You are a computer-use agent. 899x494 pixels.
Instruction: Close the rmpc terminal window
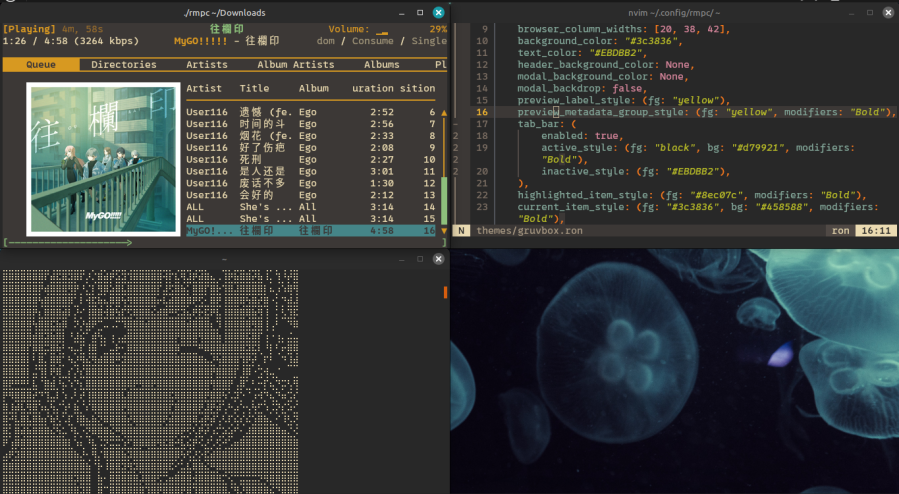438,13
